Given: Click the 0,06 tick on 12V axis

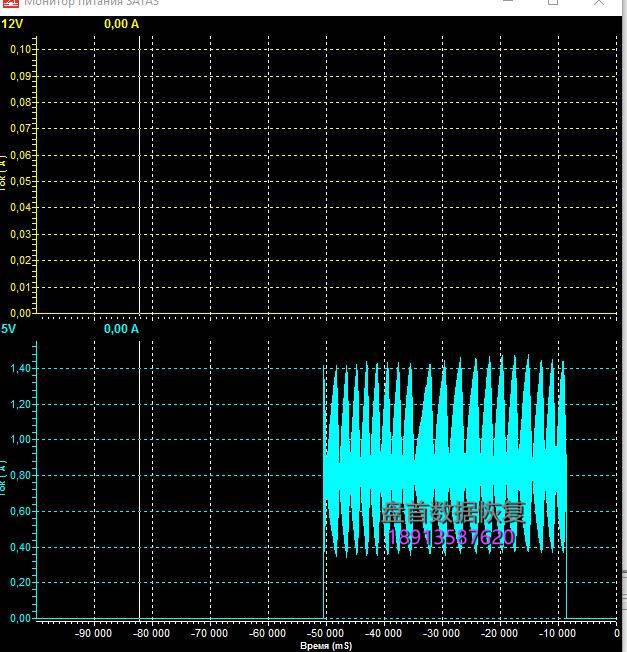Looking at the screenshot, I should click(x=21, y=155).
